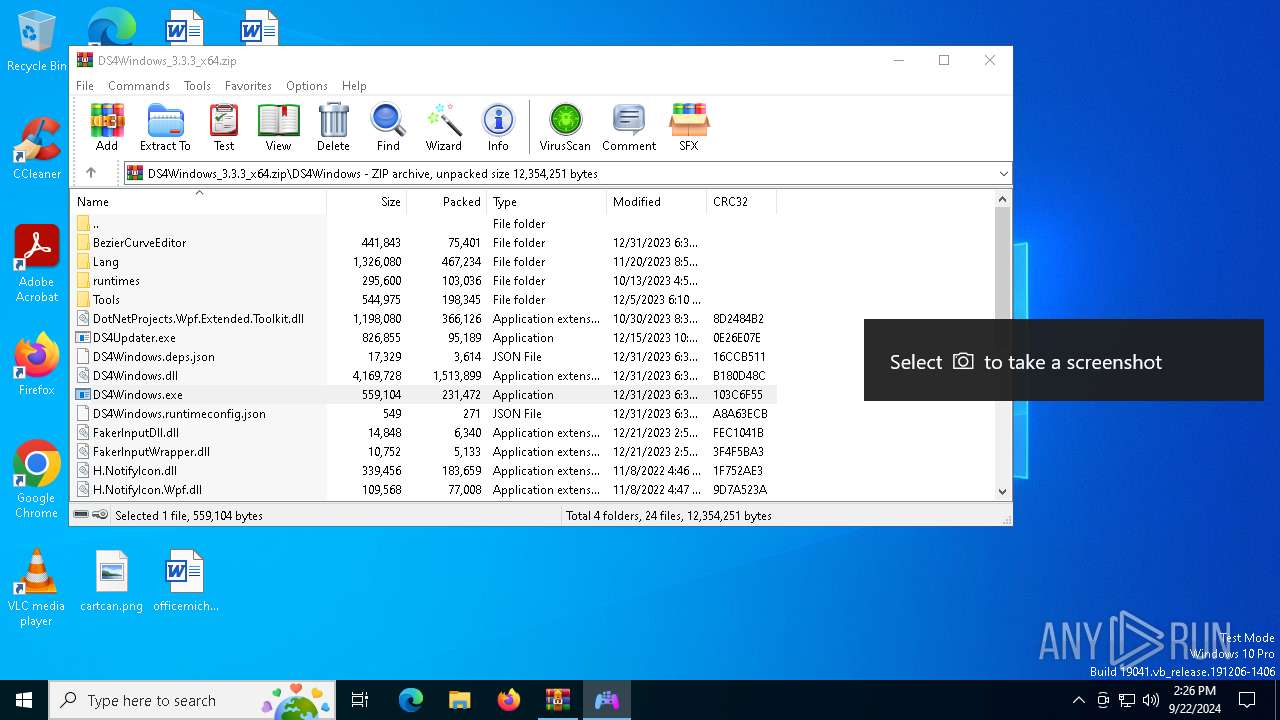The image size is (1280, 720).
Task: Open the Comment tool
Action: [x=629, y=127]
